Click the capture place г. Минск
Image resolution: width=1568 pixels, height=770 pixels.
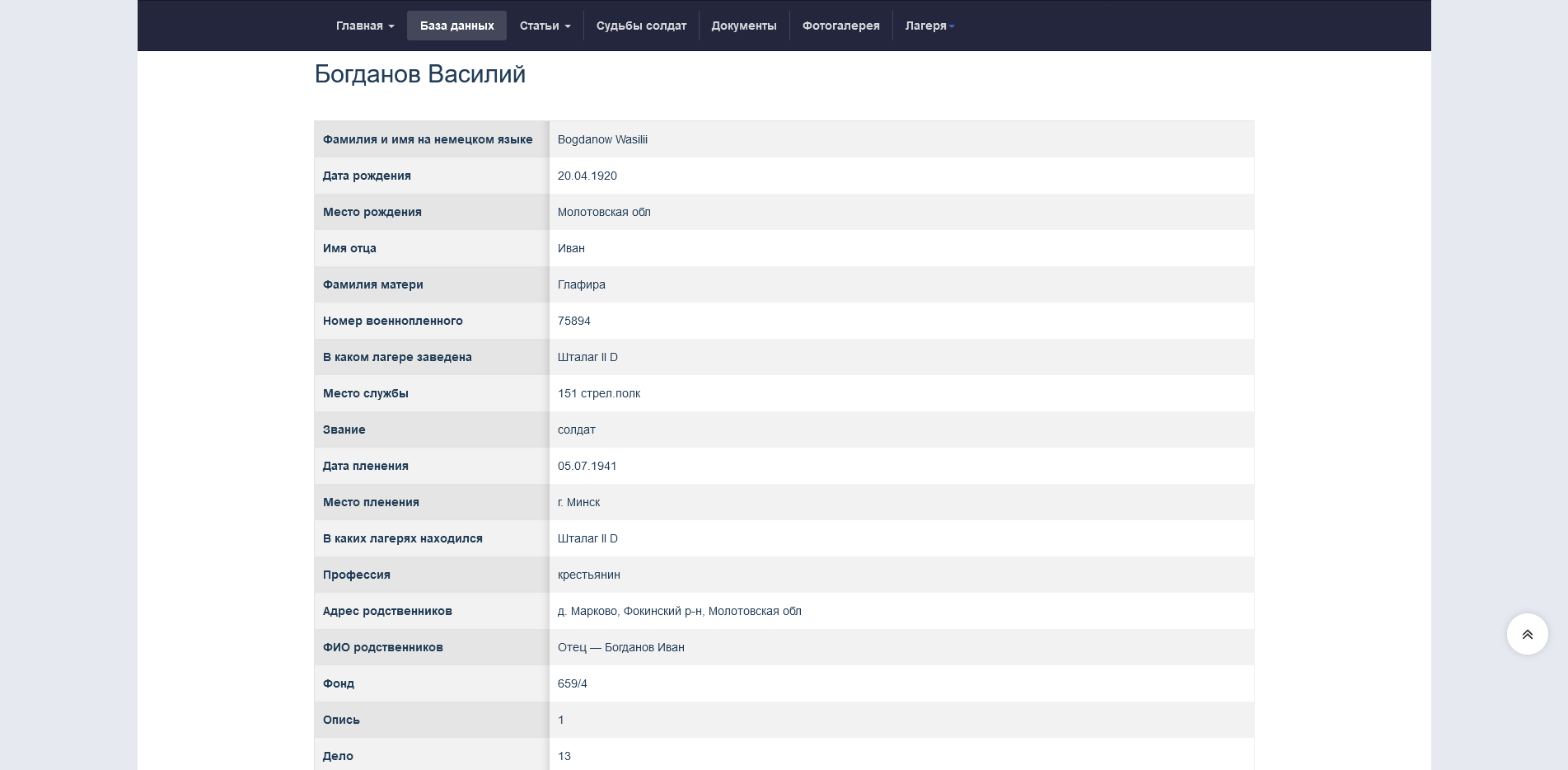pos(578,502)
